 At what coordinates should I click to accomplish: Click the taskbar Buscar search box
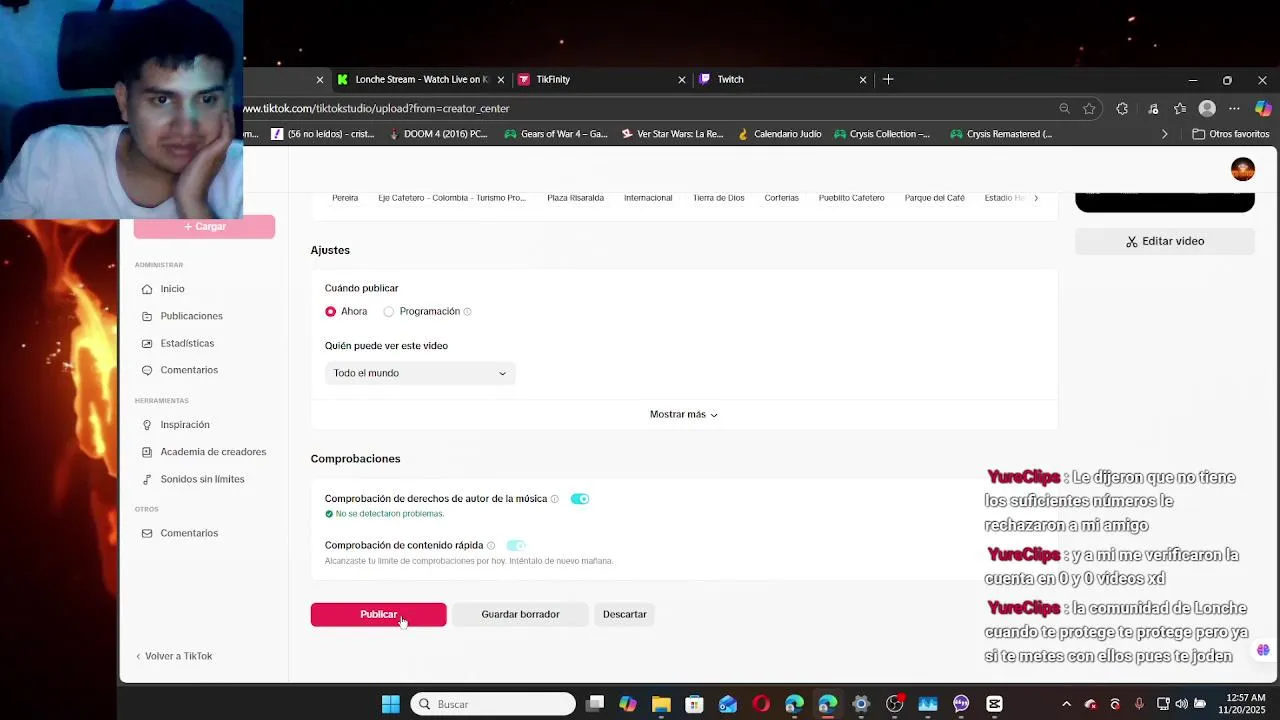tap(493, 704)
